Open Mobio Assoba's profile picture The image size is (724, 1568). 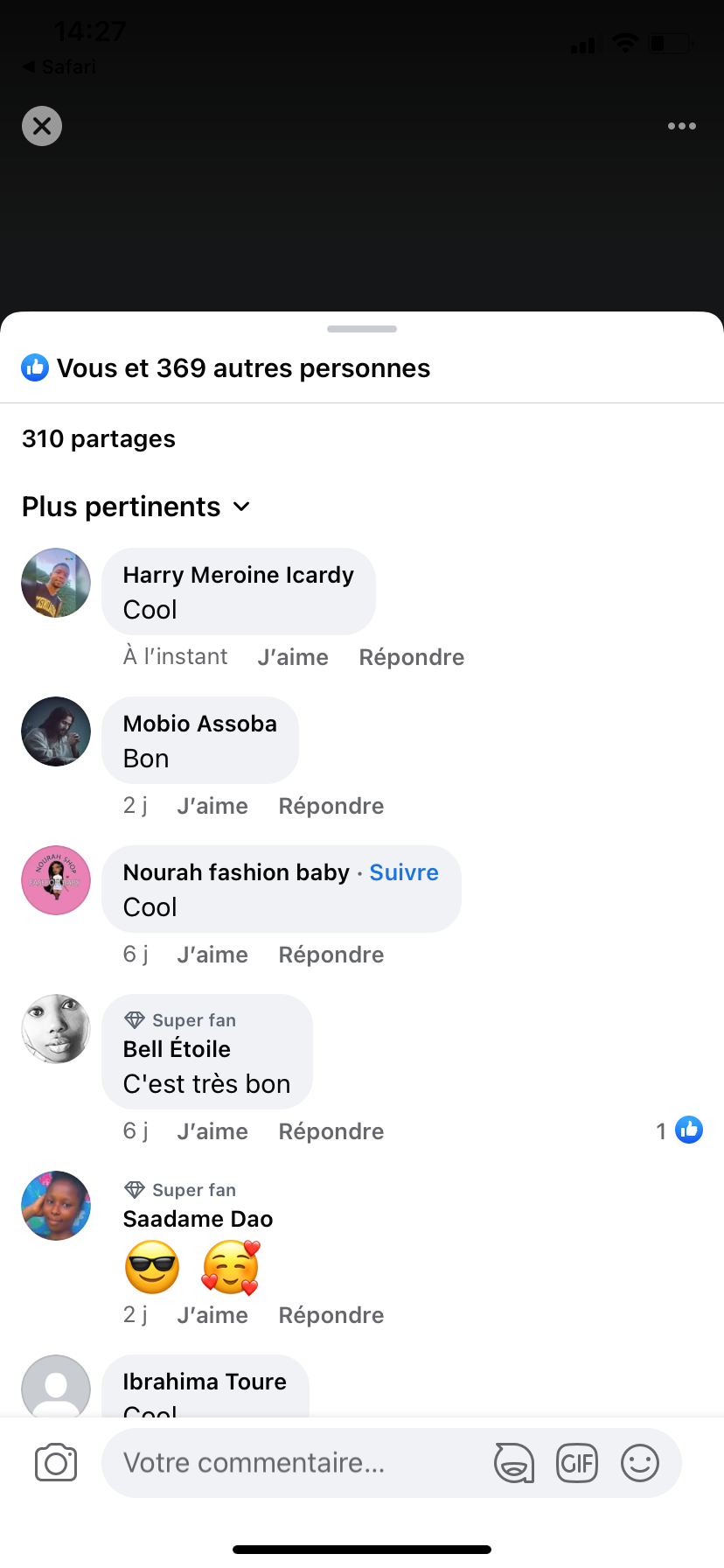[x=56, y=731]
